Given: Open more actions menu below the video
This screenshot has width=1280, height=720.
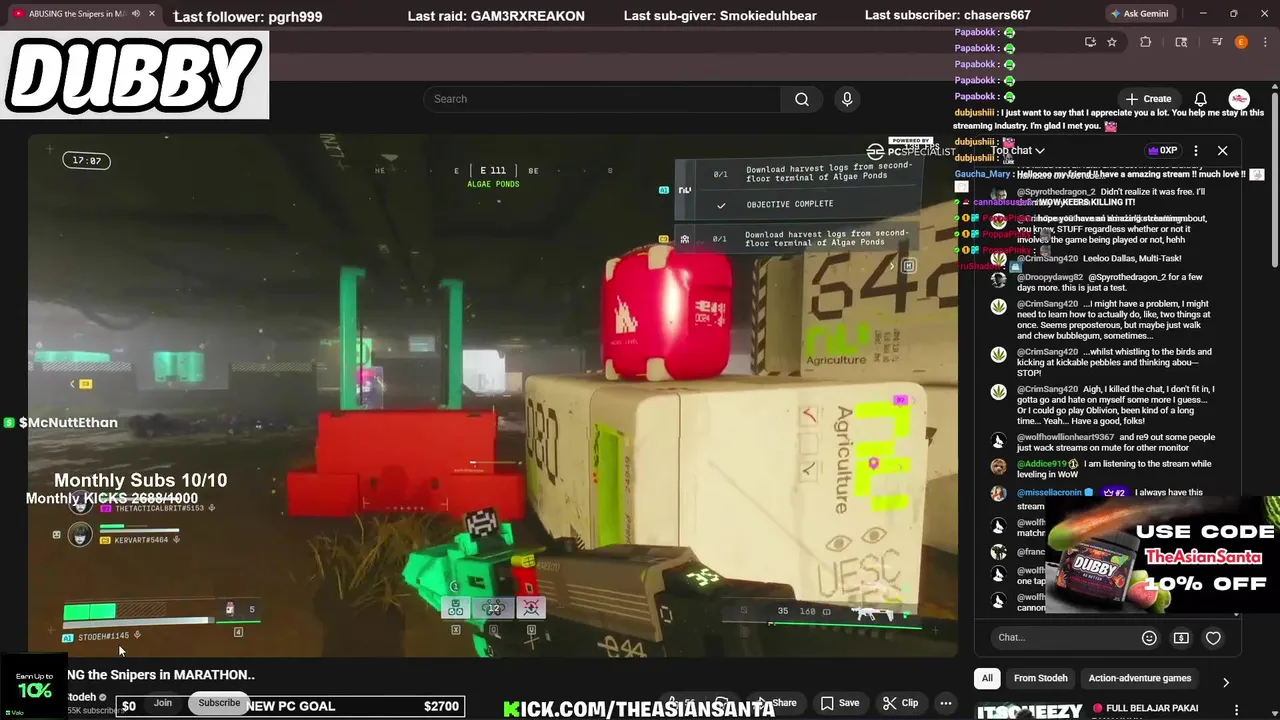Looking at the screenshot, I should pos(945,703).
